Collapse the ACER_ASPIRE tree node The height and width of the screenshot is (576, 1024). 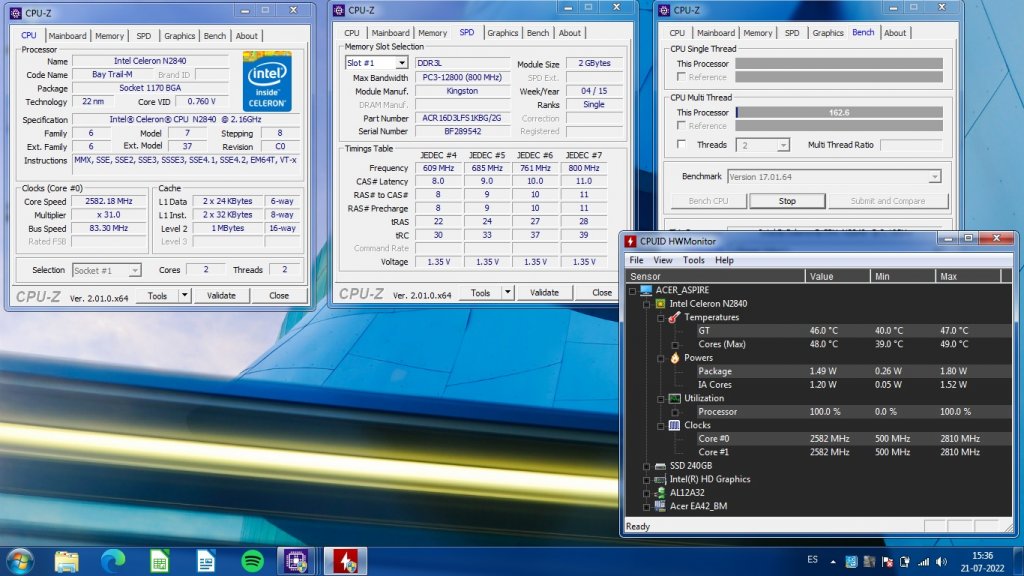click(x=632, y=291)
